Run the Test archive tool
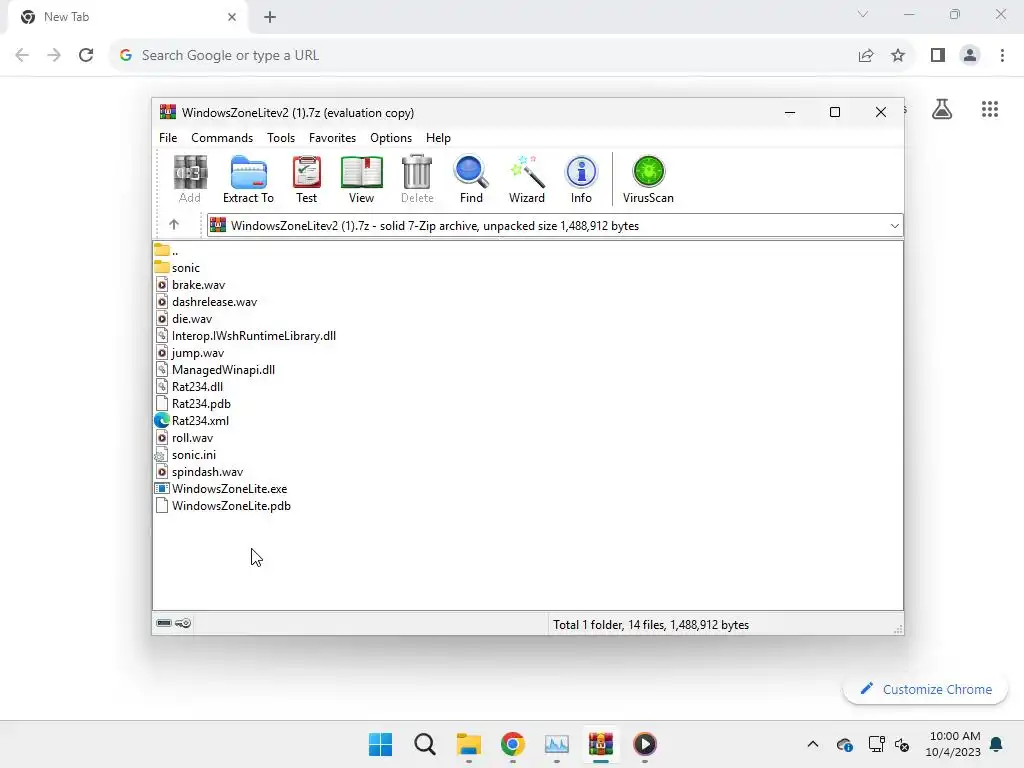This screenshot has width=1024, height=768. point(306,180)
